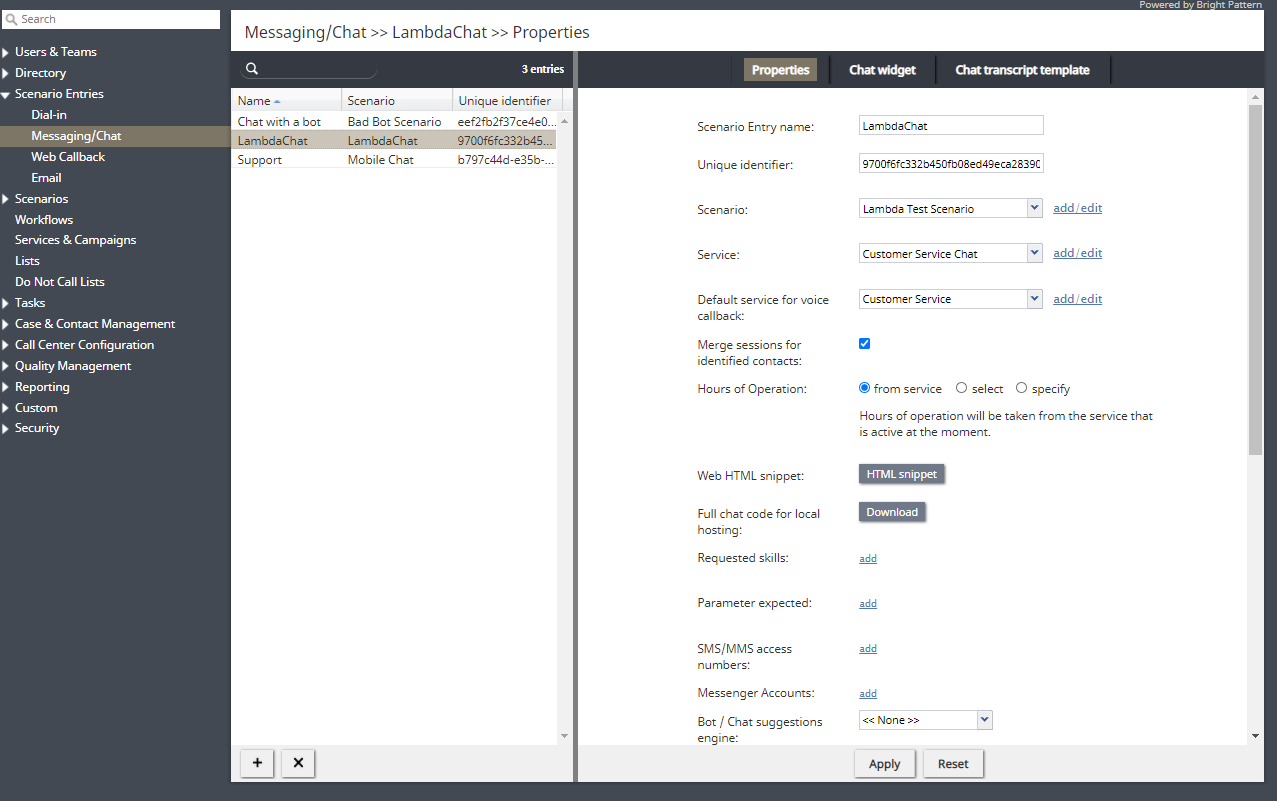The height and width of the screenshot is (801, 1277).
Task: Open Messaging/Chat scenario entries
Action: (76, 136)
